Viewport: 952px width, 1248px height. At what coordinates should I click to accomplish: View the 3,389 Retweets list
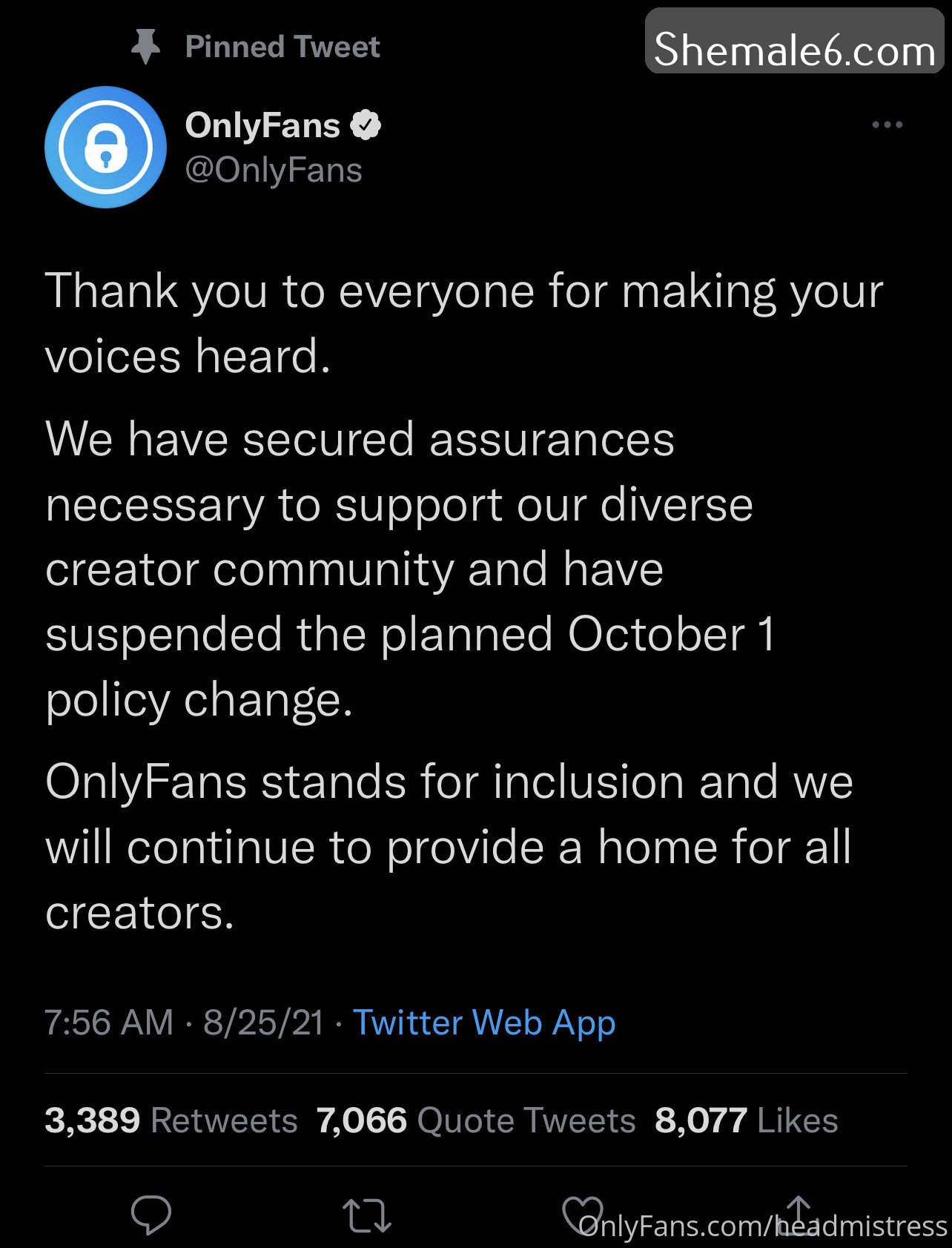pos(171,1120)
